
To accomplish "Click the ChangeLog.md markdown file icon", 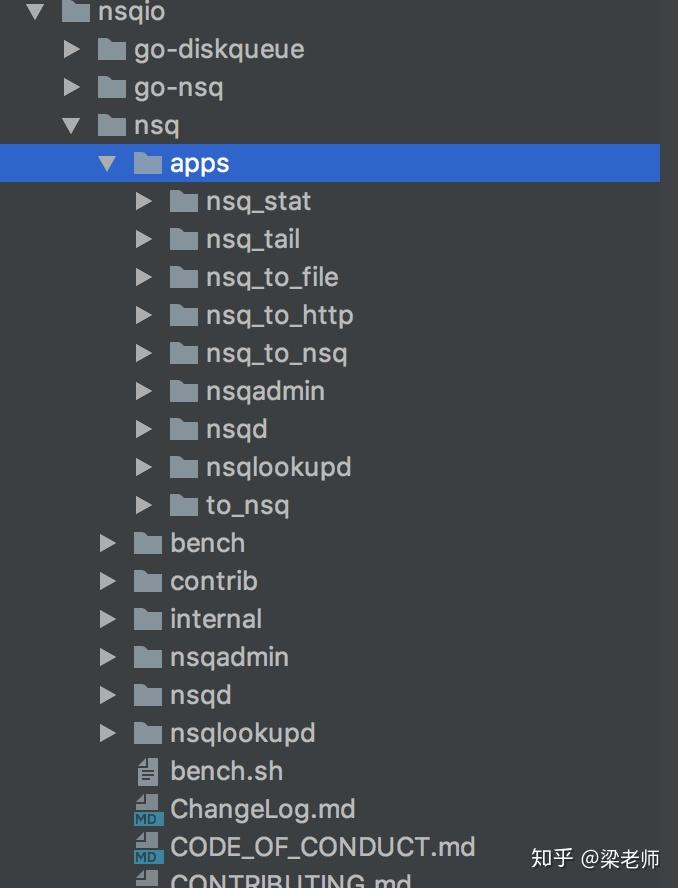I will pos(147,809).
